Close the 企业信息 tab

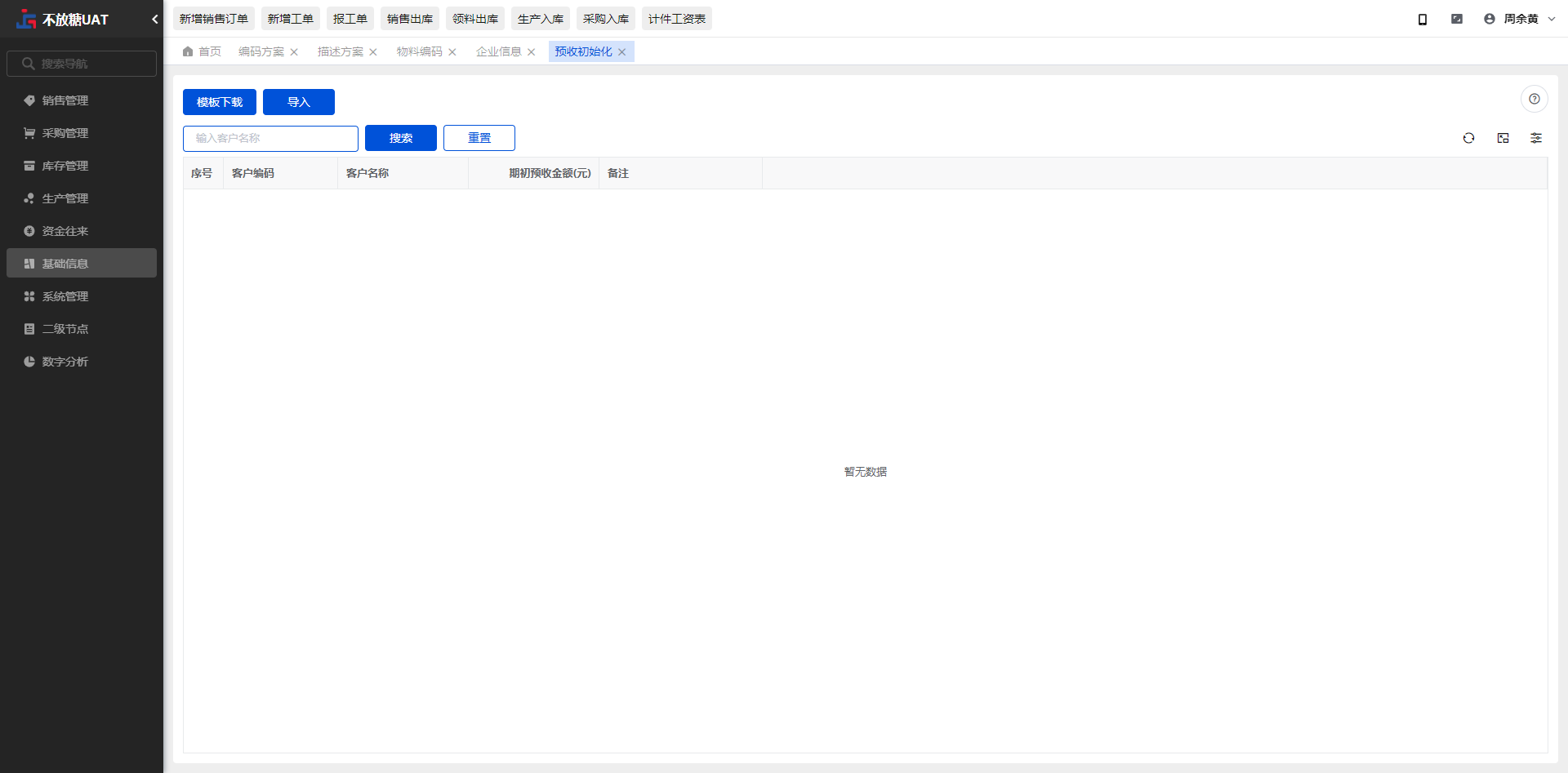tap(532, 51)
